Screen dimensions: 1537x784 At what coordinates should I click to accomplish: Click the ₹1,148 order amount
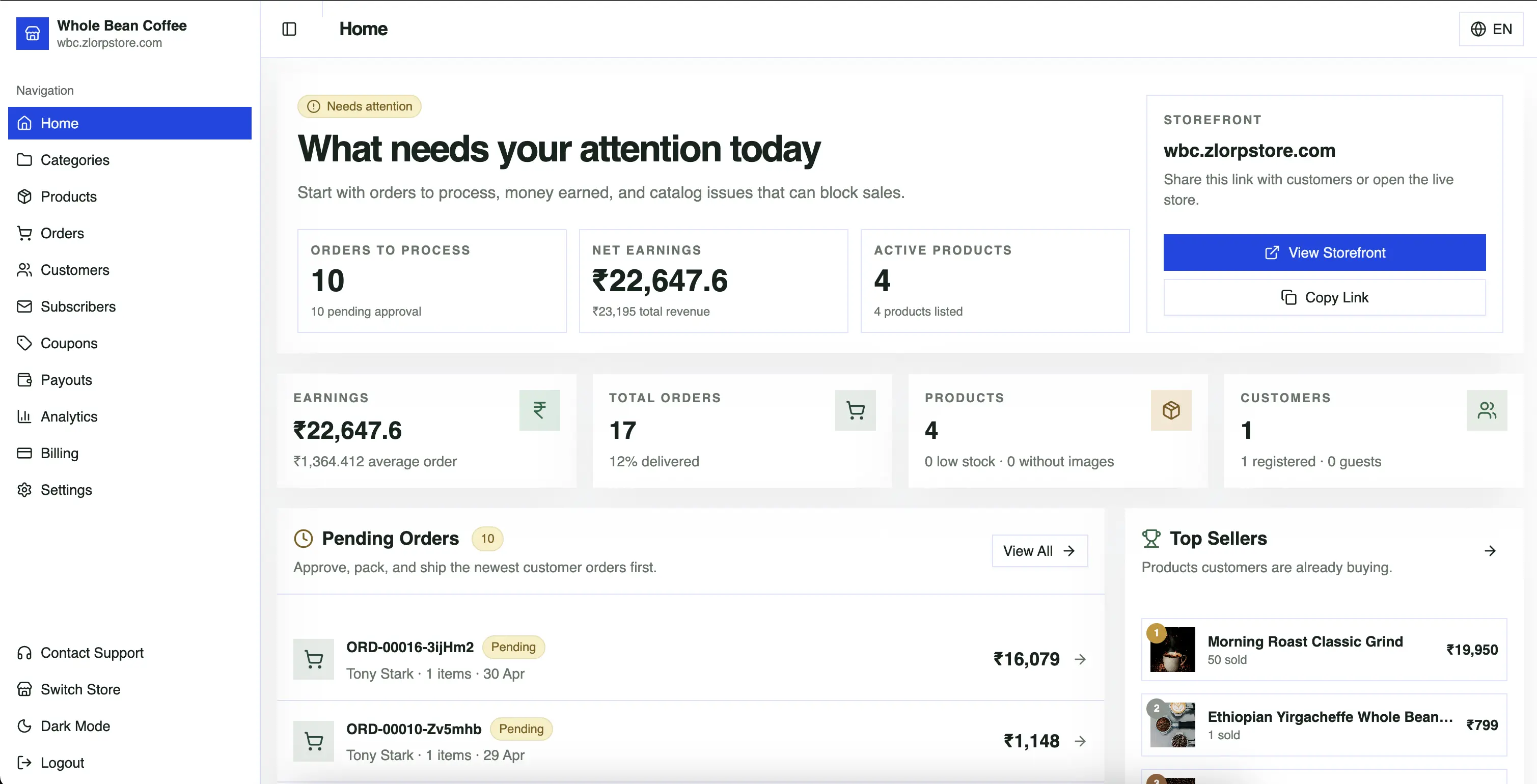pos(1032,741)
